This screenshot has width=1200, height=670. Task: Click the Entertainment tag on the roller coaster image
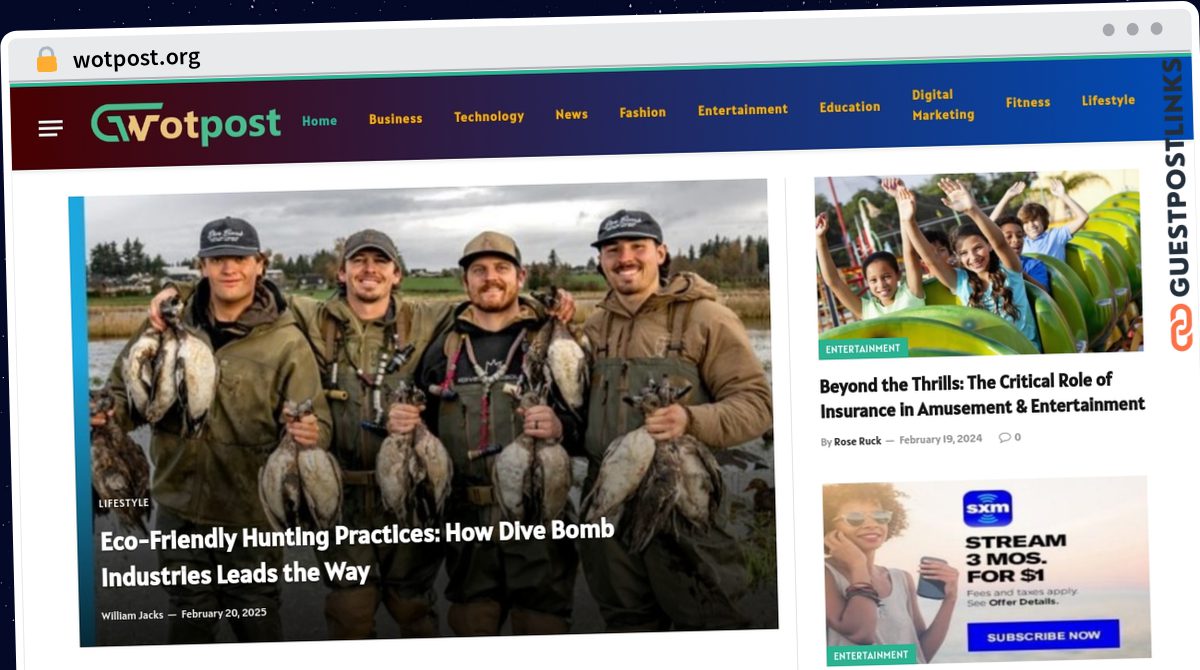(863, 349)
